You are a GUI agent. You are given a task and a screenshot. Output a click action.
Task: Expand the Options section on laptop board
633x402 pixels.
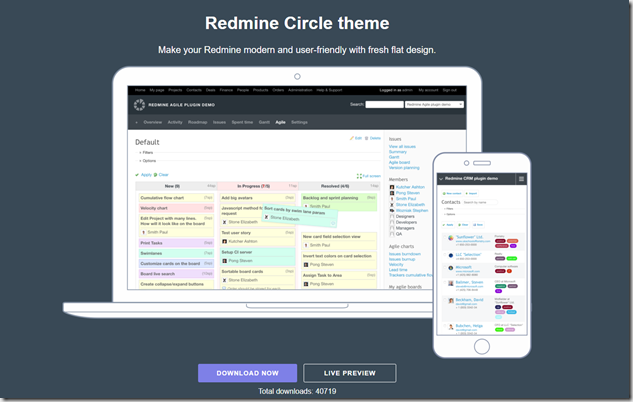point(147,161)
